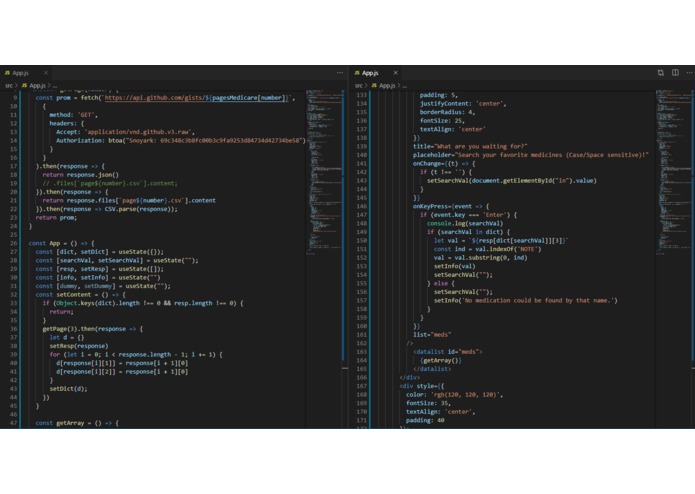The image size is (695, 494).
Task: Click the Split Editor icon
Action: pyautogui.click(x=675, y=73)
